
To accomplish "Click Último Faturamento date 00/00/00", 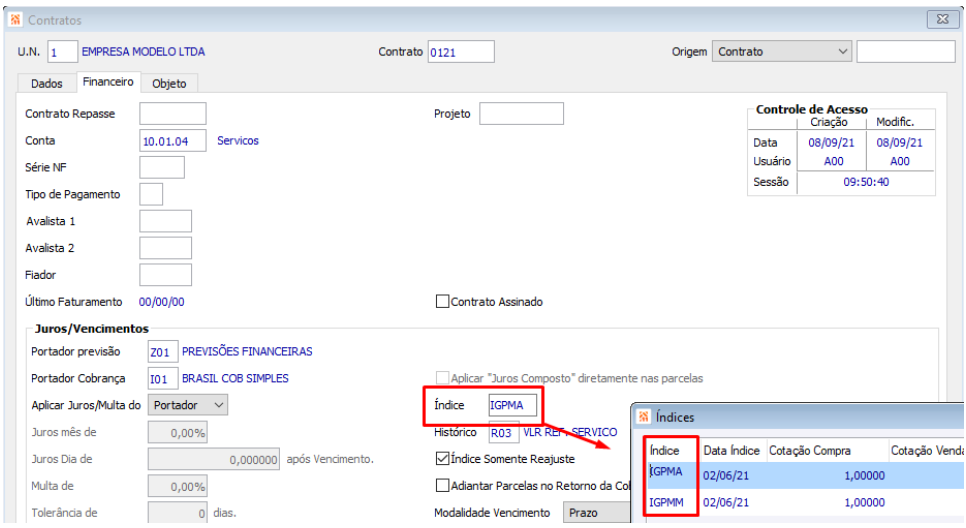I will click(161, 302).
